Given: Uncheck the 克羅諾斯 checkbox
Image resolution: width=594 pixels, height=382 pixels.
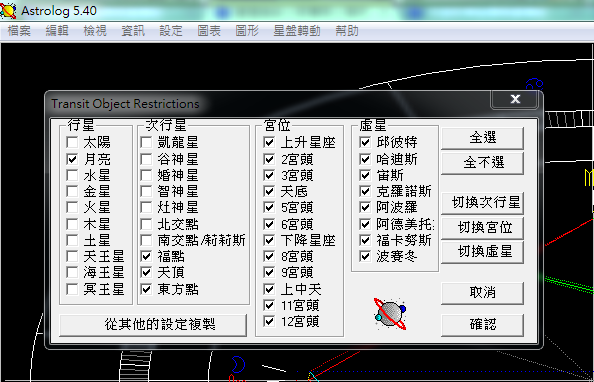Looking at the screenshot, I should point(365,191).
